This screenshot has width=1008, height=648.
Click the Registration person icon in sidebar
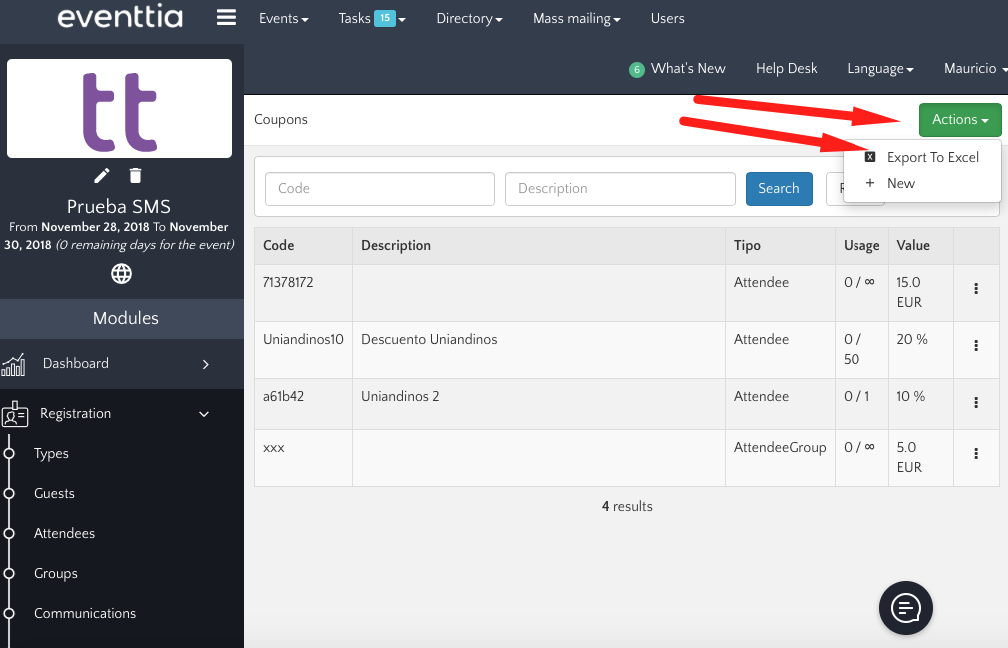click(17, 413)
